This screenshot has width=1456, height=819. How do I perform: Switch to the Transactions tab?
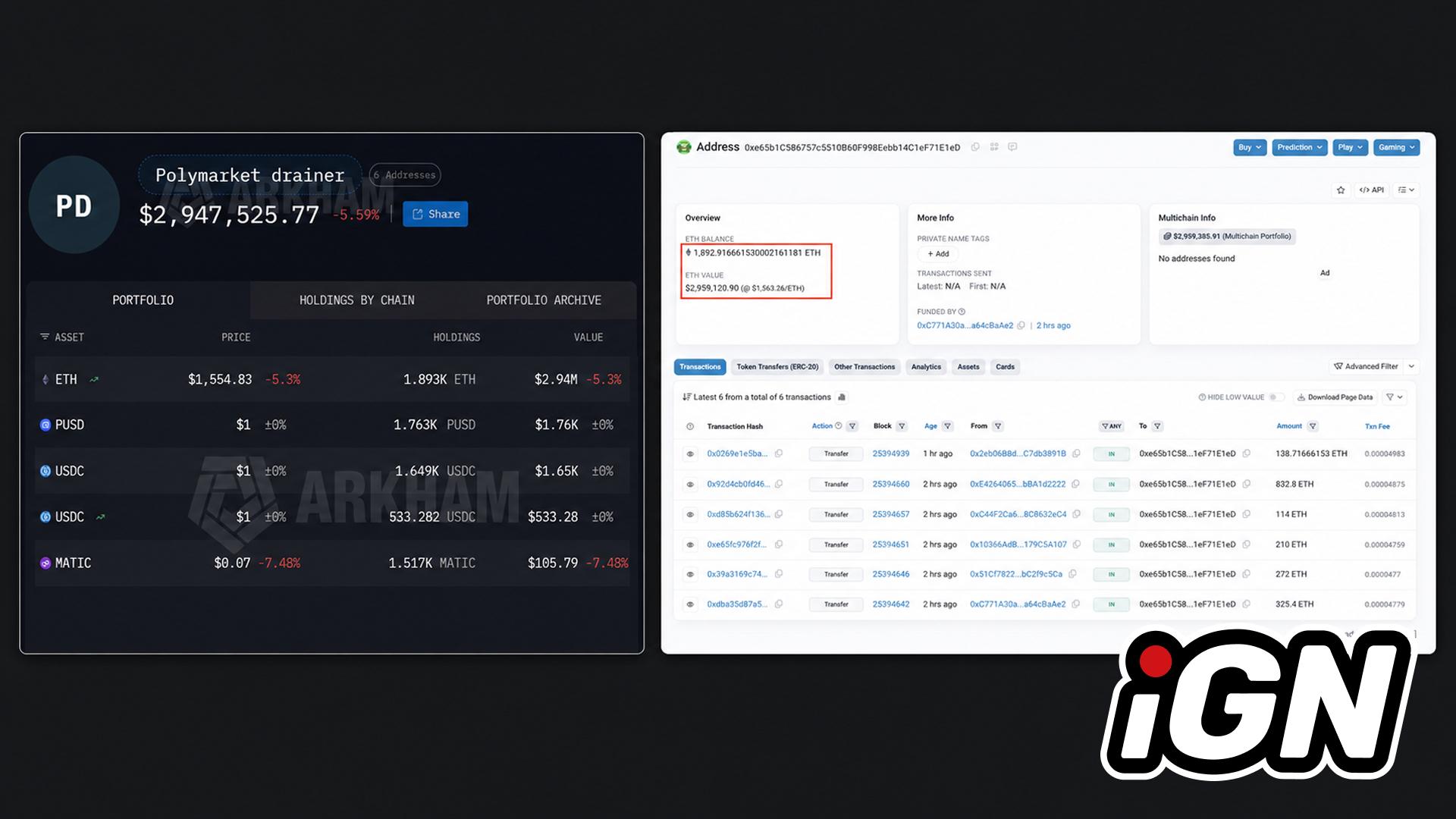coord(700,367)
